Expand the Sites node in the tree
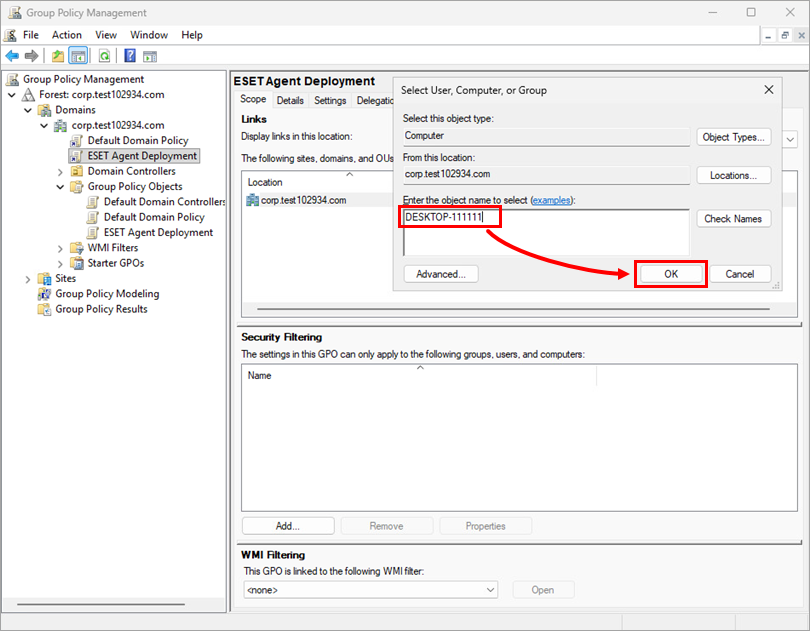This screenshot has height=631, width=810. coord(29,278)
